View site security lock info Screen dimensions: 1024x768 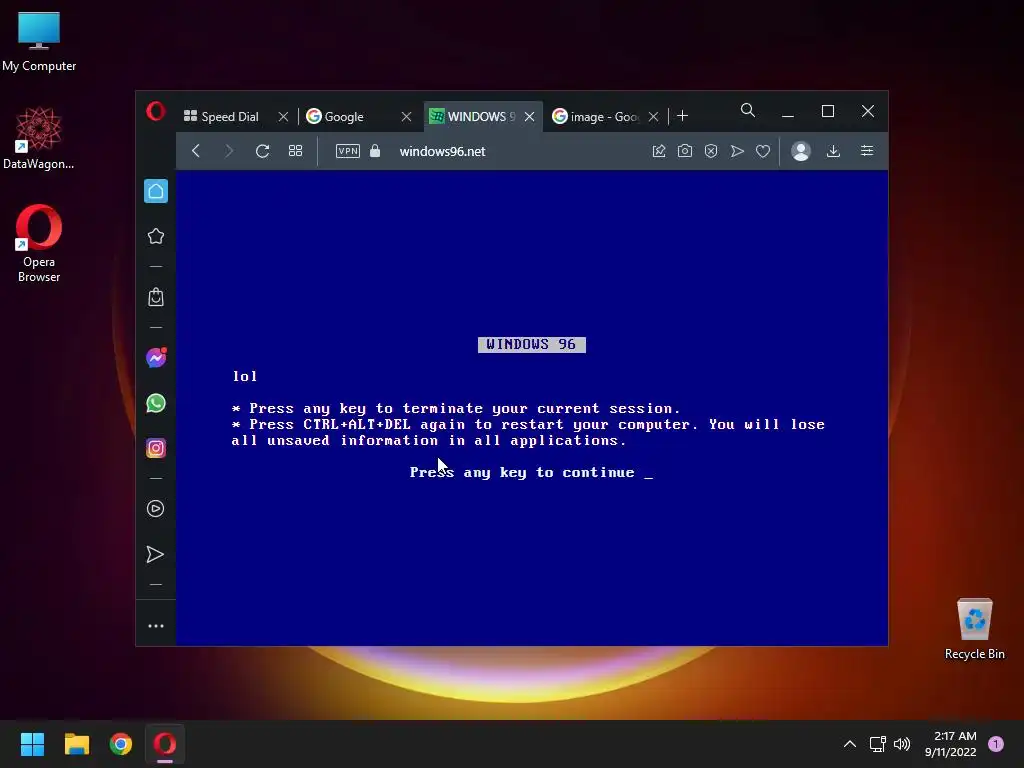[x=375, y=151]
